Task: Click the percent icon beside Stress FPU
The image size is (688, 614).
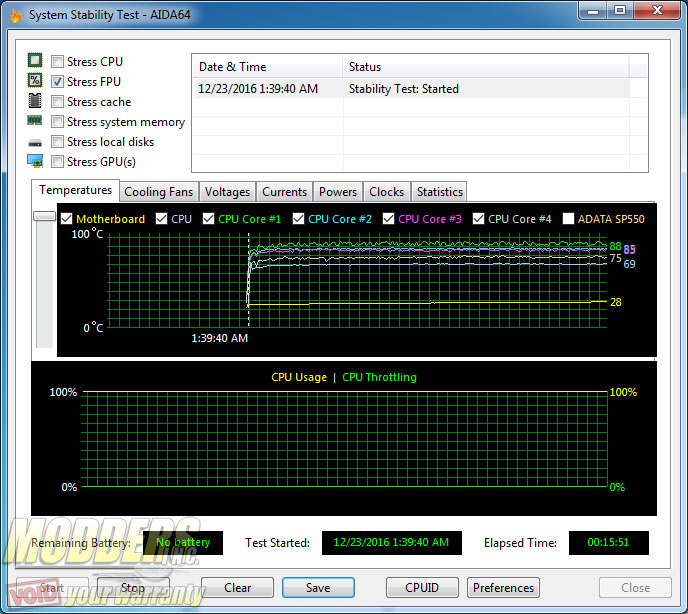Action: point(35,80)
